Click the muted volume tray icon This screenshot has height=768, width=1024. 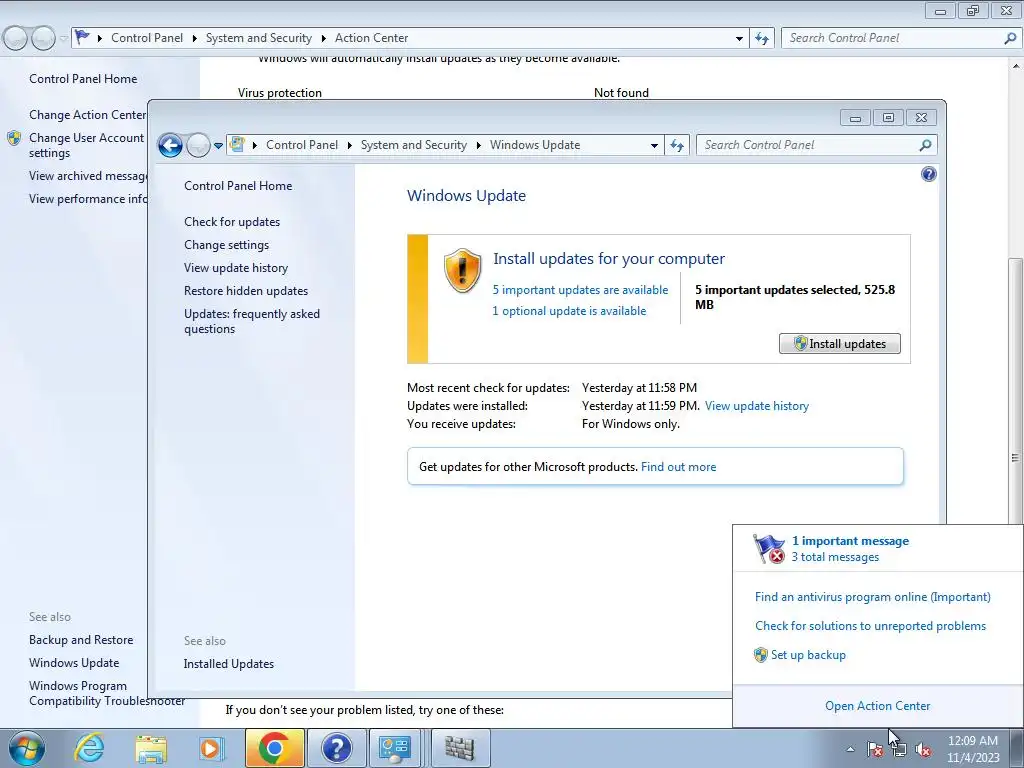[923, 749]
